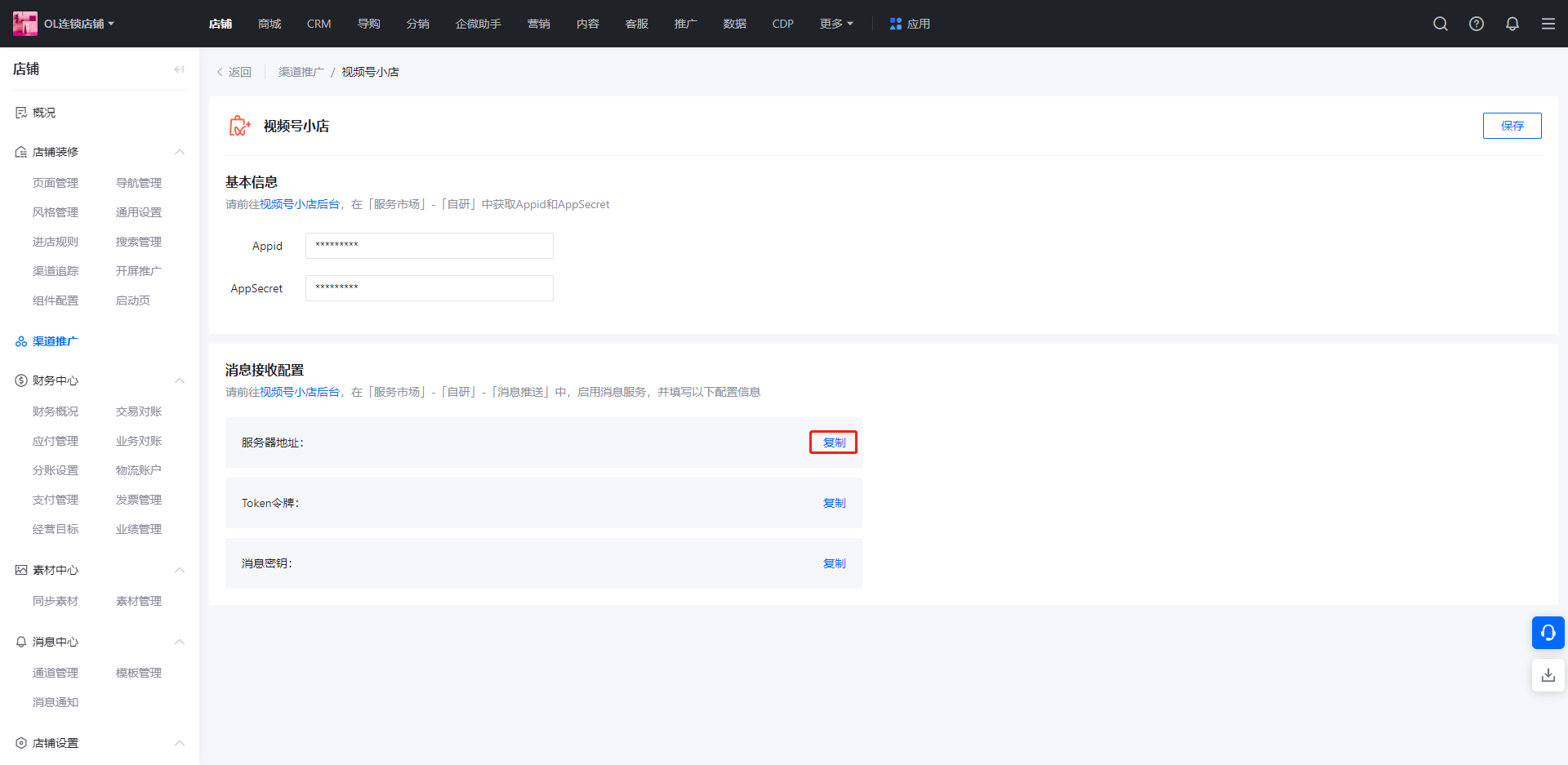Click the 财务中心 coin icon
The image size is (1568, 765).
coord(21,380)
